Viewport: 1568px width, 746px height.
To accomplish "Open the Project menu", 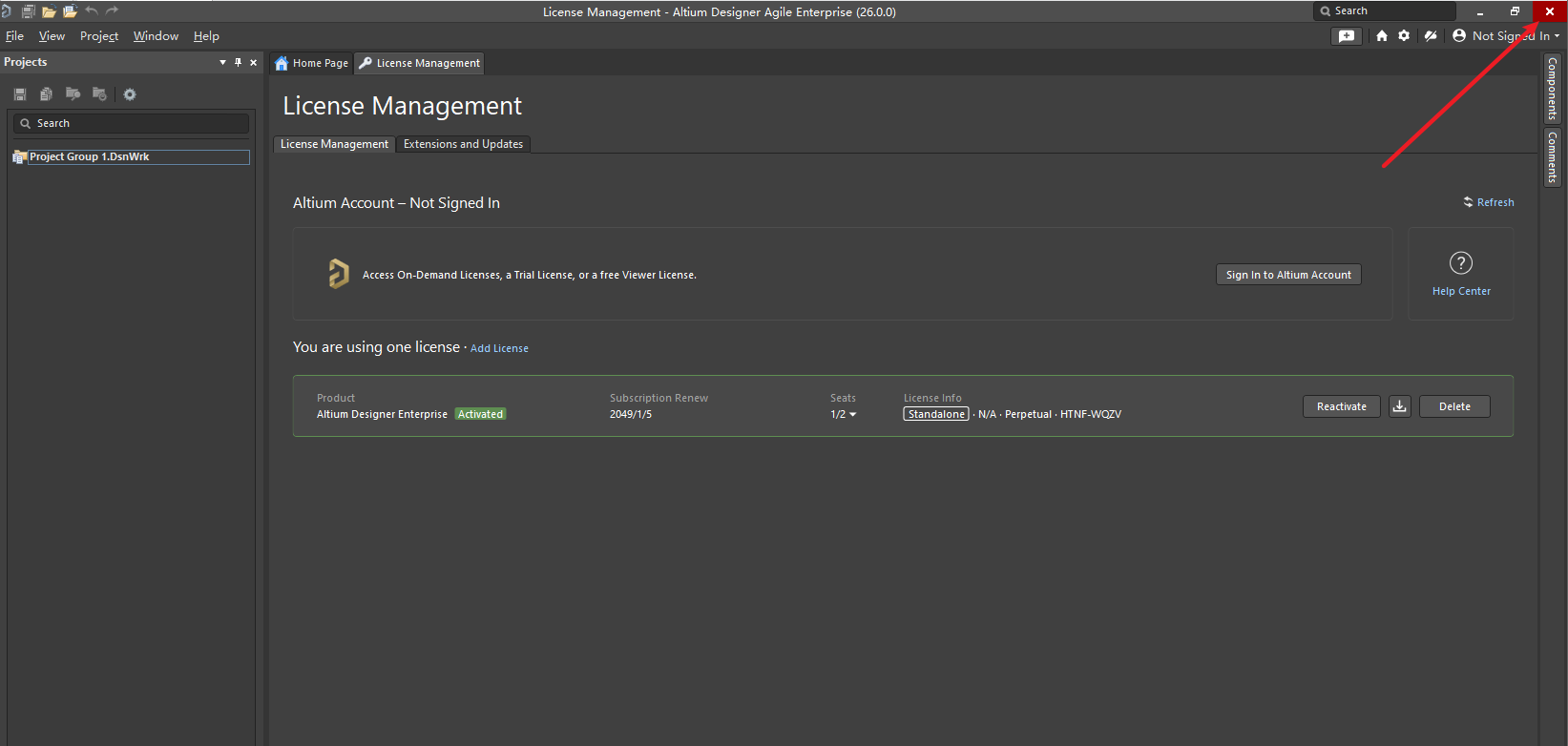I will click(99, 36).
